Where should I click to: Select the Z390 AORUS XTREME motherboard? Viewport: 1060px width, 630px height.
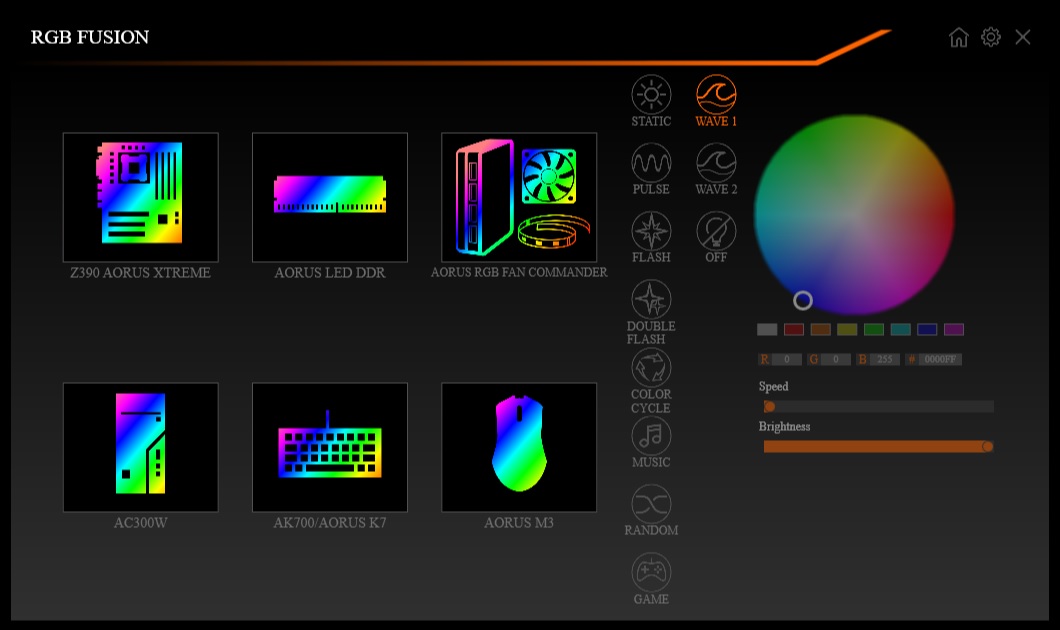140,197
